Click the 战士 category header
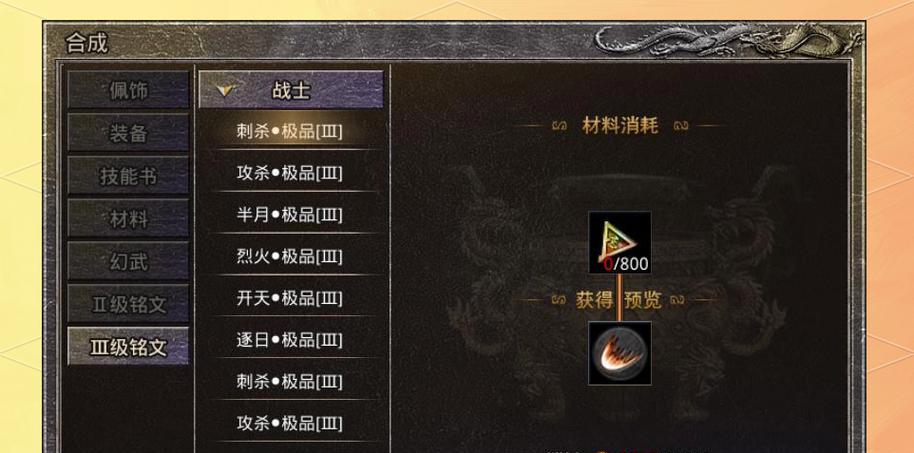The width and height of the screenshot is (914, 453). (x=291, y=90)
